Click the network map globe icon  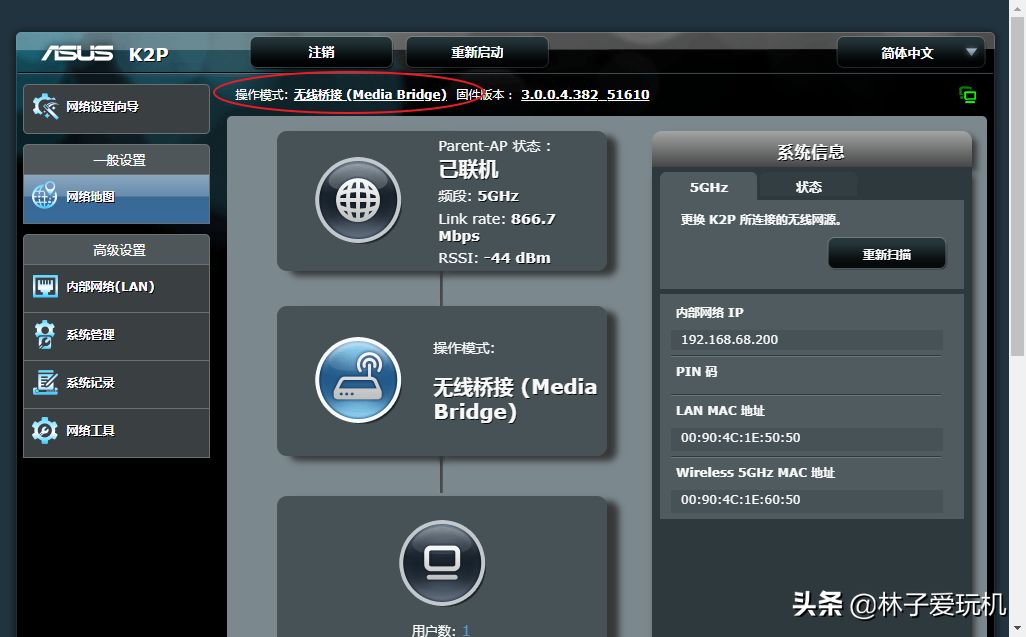pos(45,196)
